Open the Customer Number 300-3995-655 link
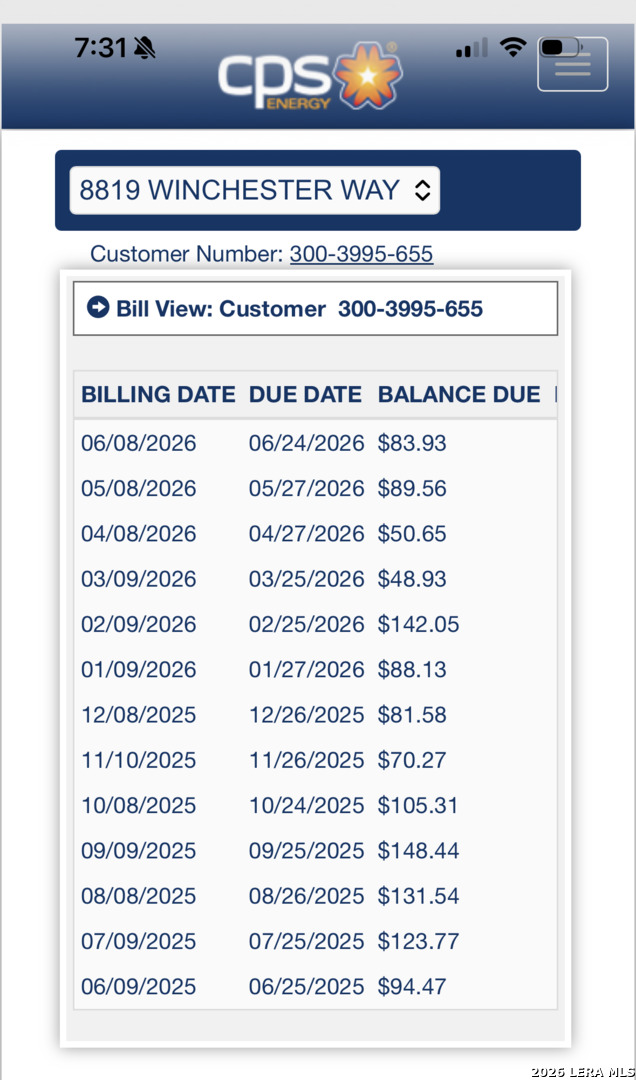636x1080 pixels. (x=361, y=254)
